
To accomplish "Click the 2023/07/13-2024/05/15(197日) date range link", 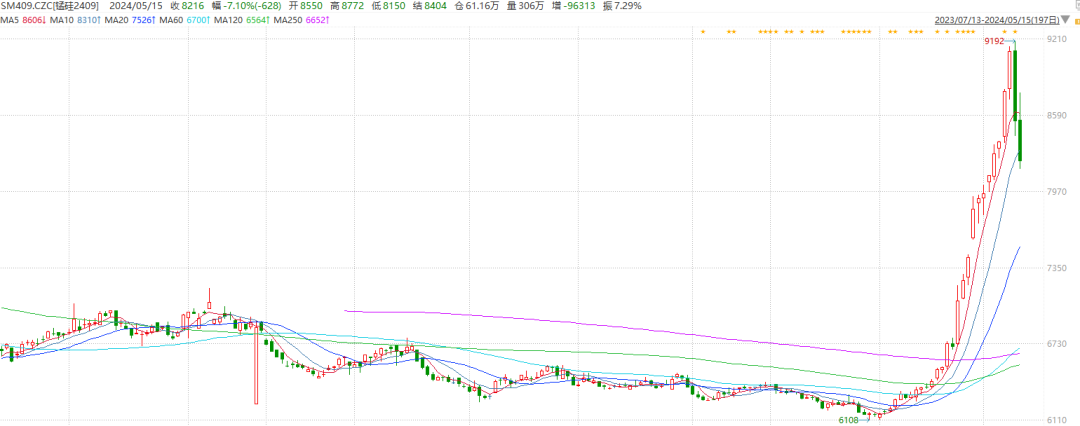I will point(997,21).
